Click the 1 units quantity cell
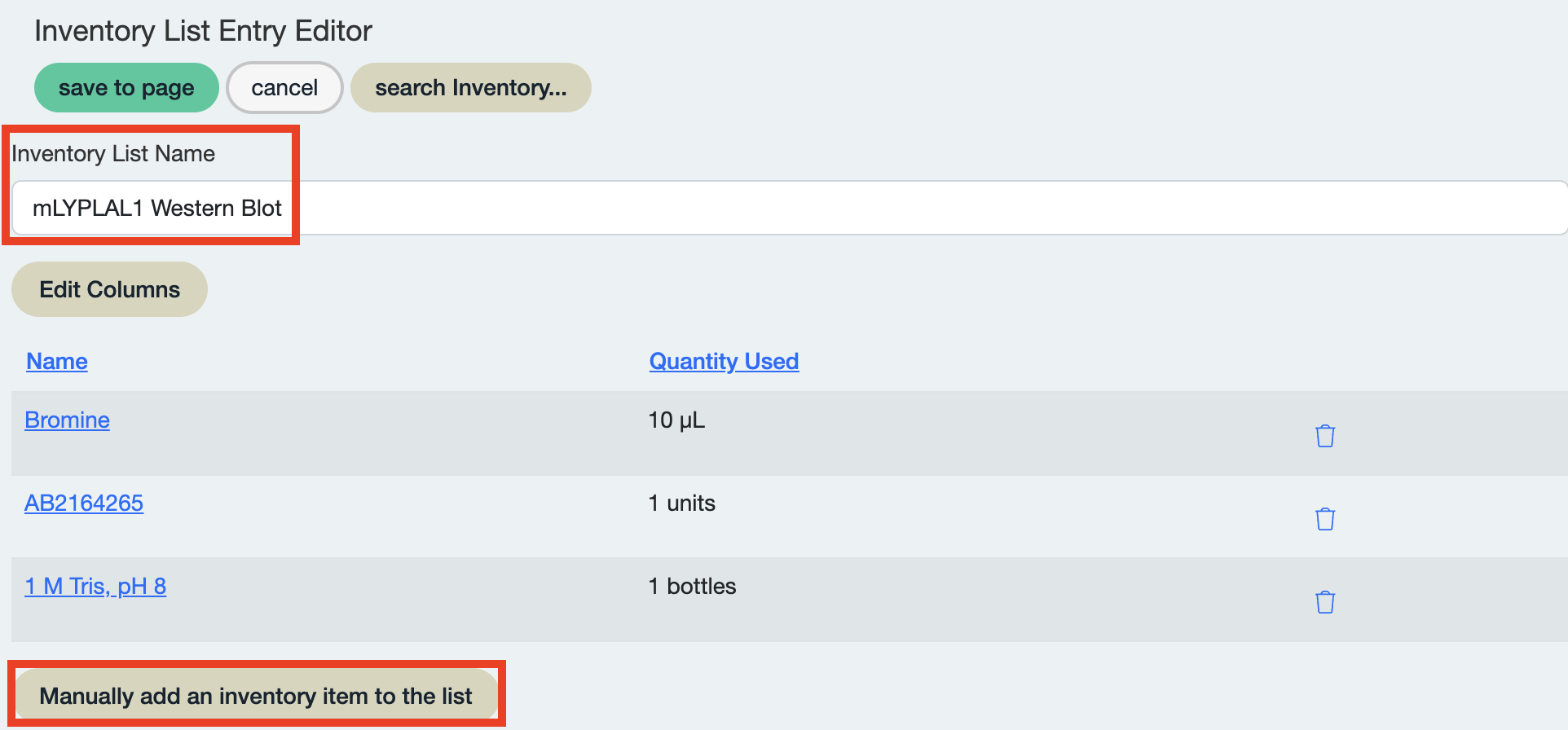 tap(681, 504)
